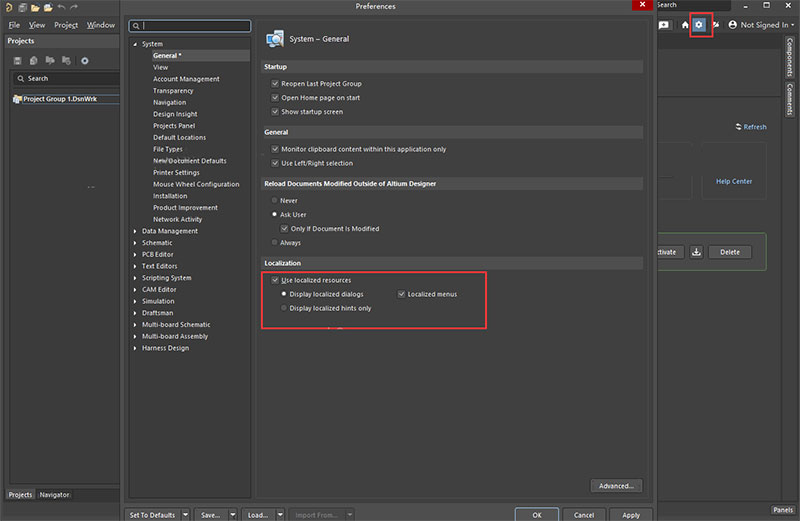The height and width of the screenshot is (521, 800).
Task: Open the Window menu
Action: tap(101, 25)
